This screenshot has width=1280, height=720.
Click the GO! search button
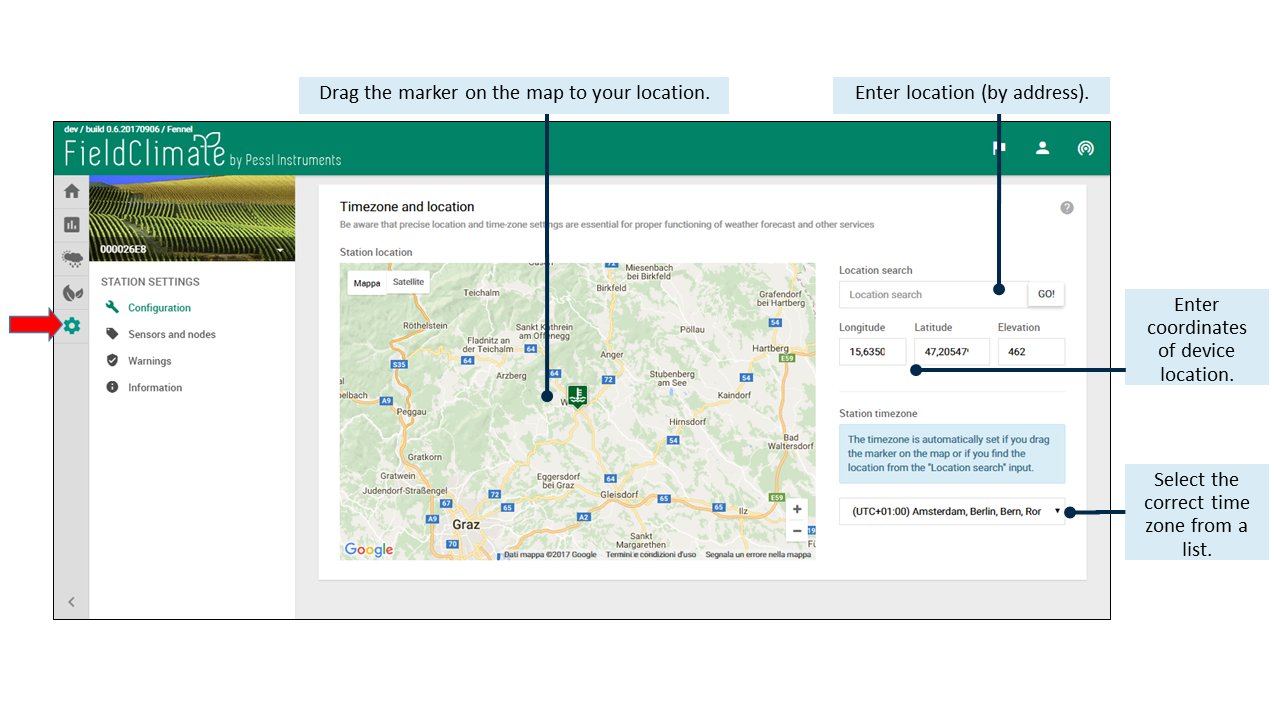click(x=1046, y=295)
